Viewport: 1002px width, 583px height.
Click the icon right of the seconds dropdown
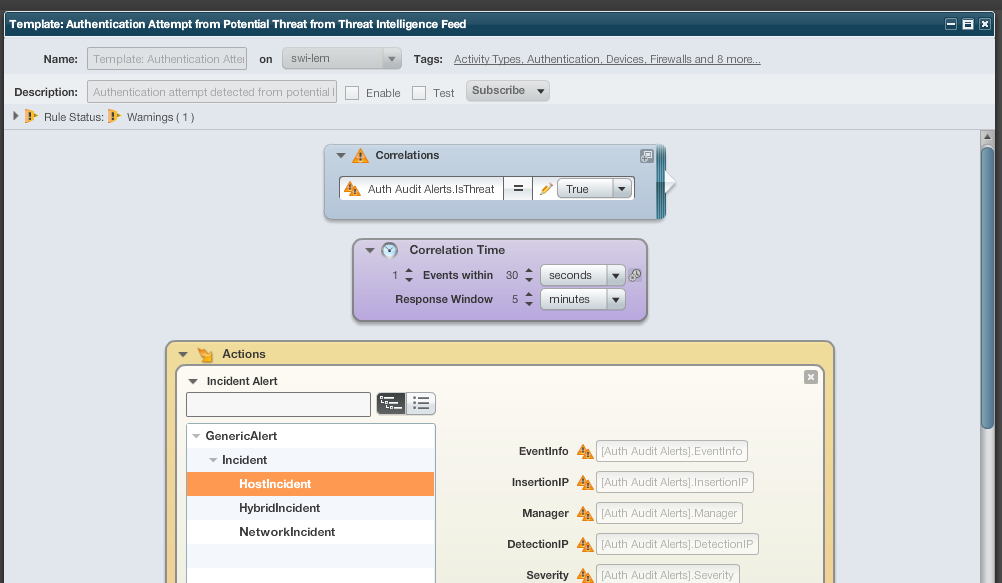(635, 275)
